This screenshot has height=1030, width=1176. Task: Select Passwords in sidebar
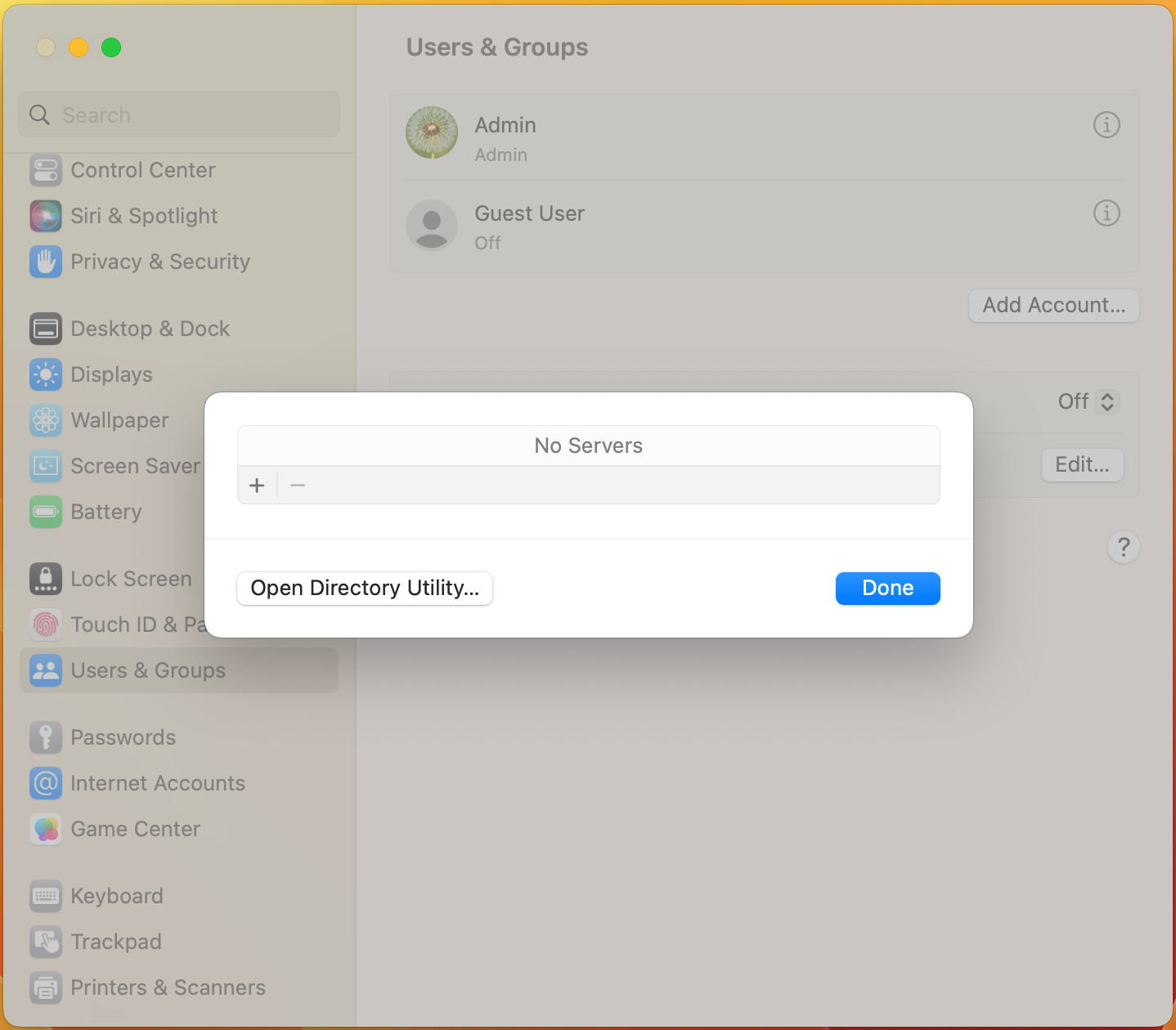coord(123,737)
